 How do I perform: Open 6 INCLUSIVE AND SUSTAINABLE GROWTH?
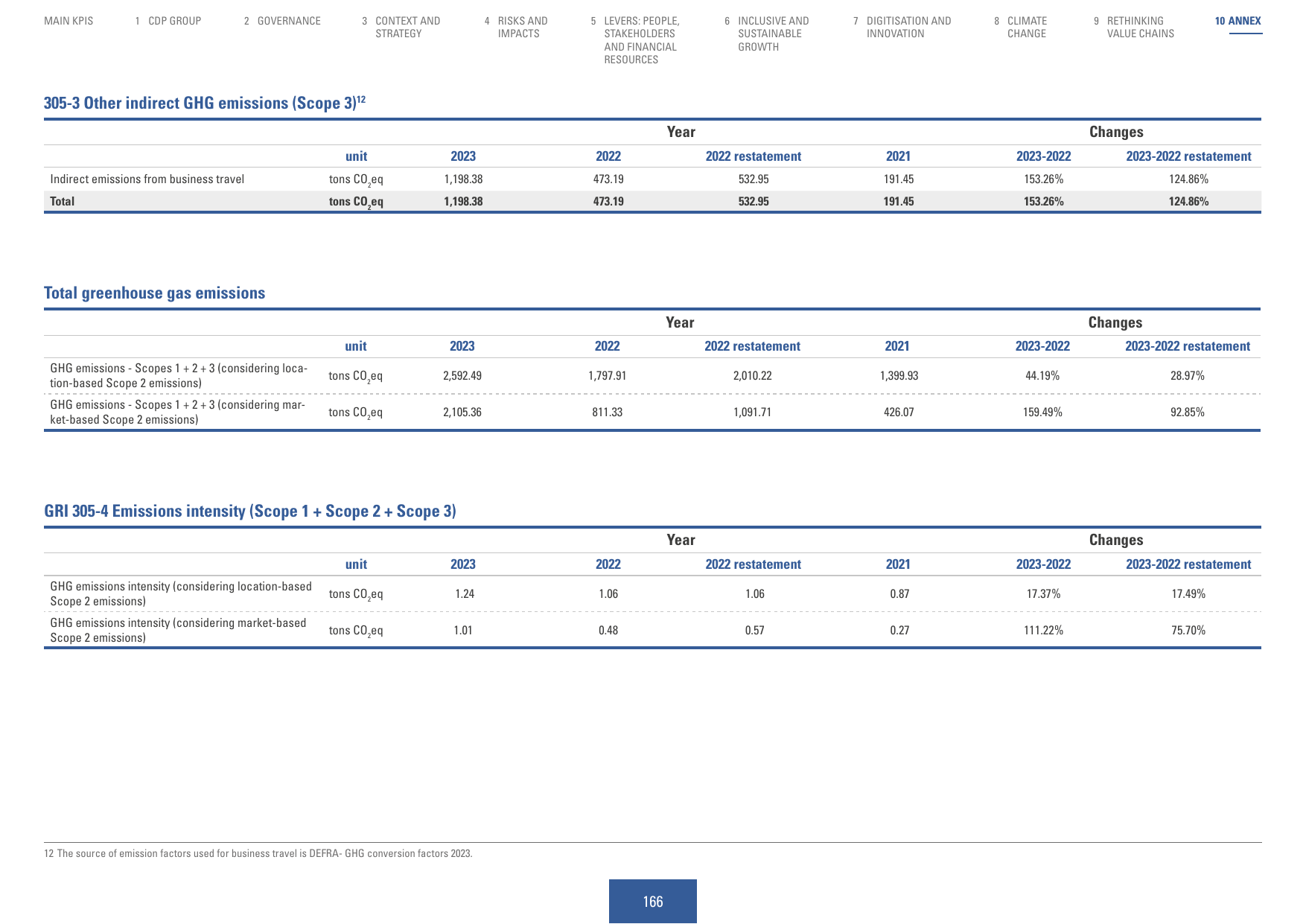click(x=767, y=34)
